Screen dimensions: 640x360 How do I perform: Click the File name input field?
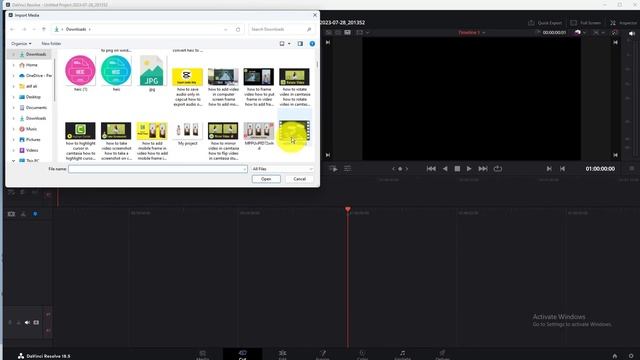(x=158, y=169)
